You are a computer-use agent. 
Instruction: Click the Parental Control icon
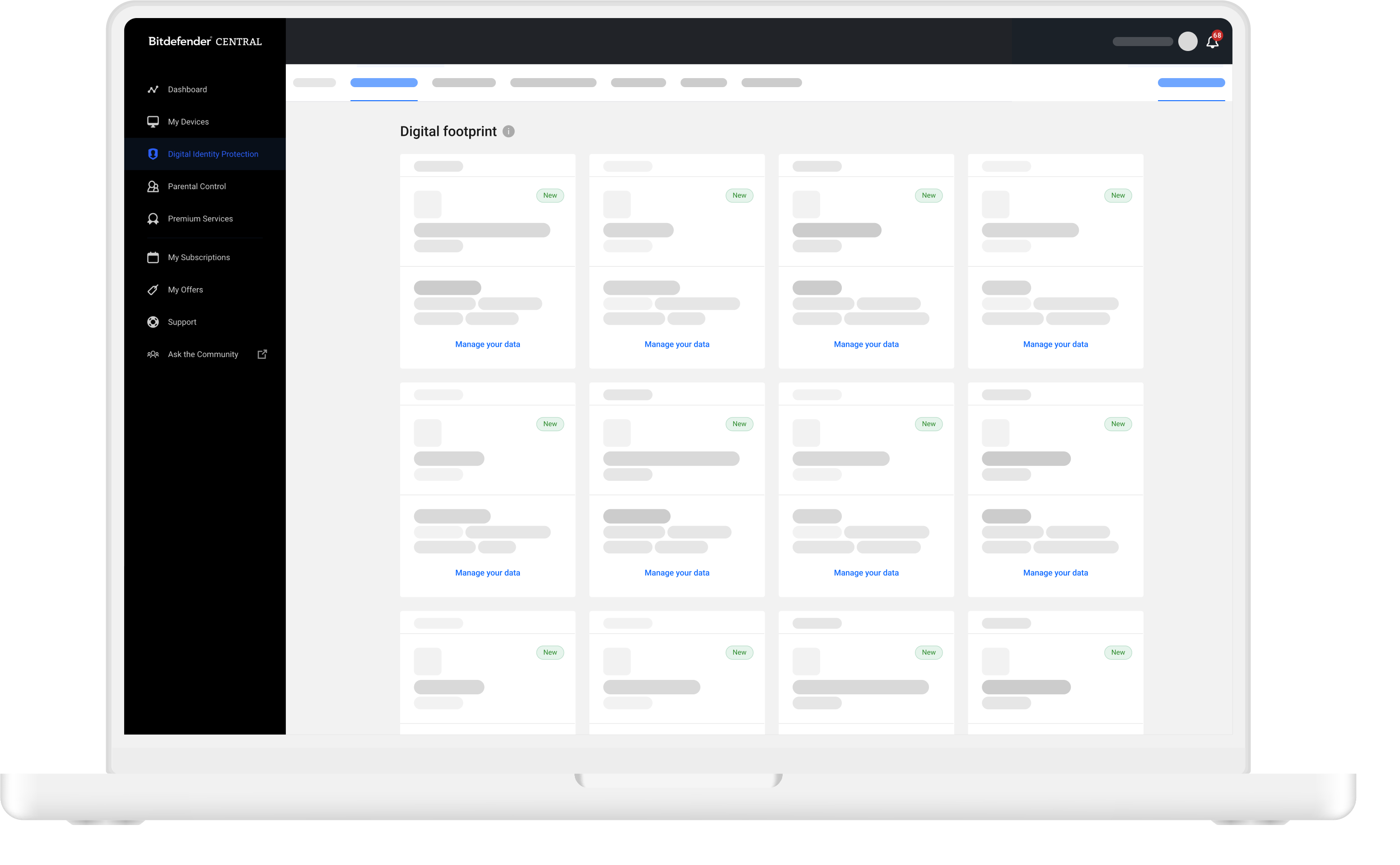(x=153, y=186)
